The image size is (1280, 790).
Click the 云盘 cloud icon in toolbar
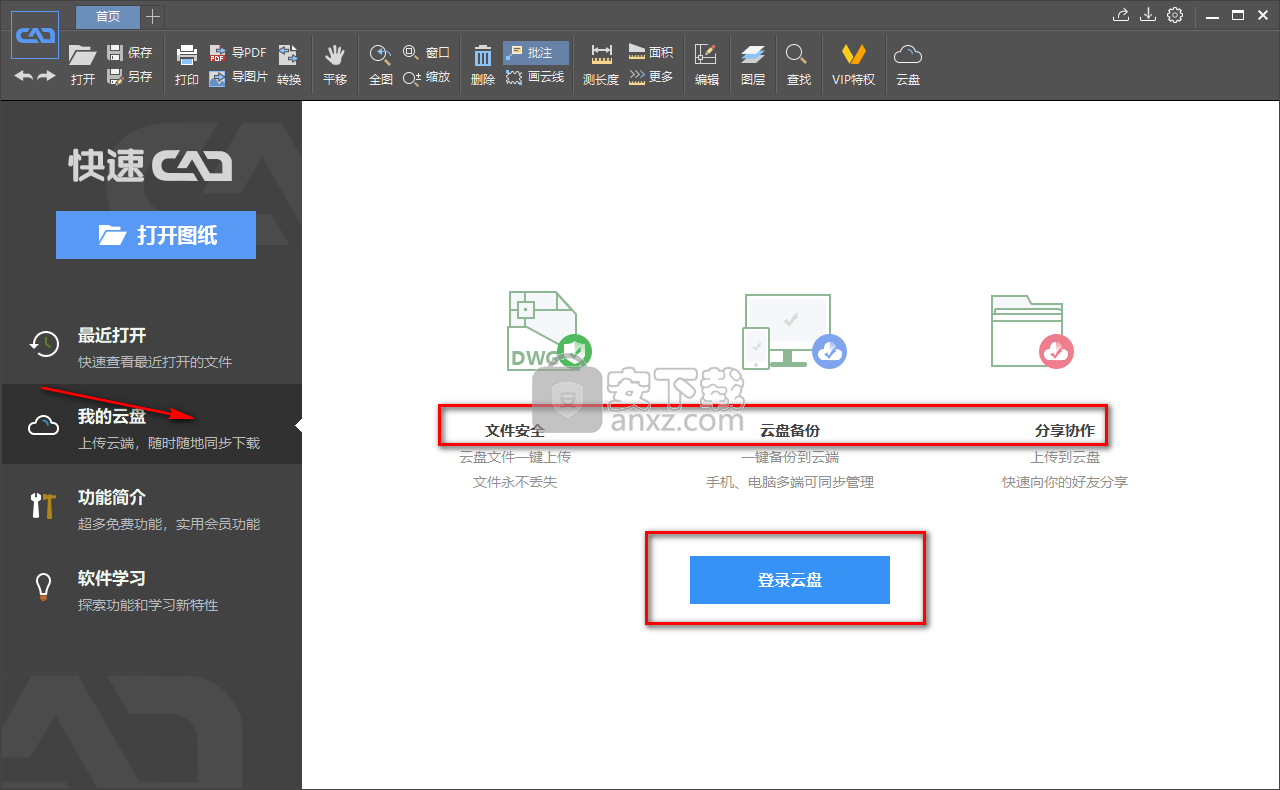click(x=908, y=56)
